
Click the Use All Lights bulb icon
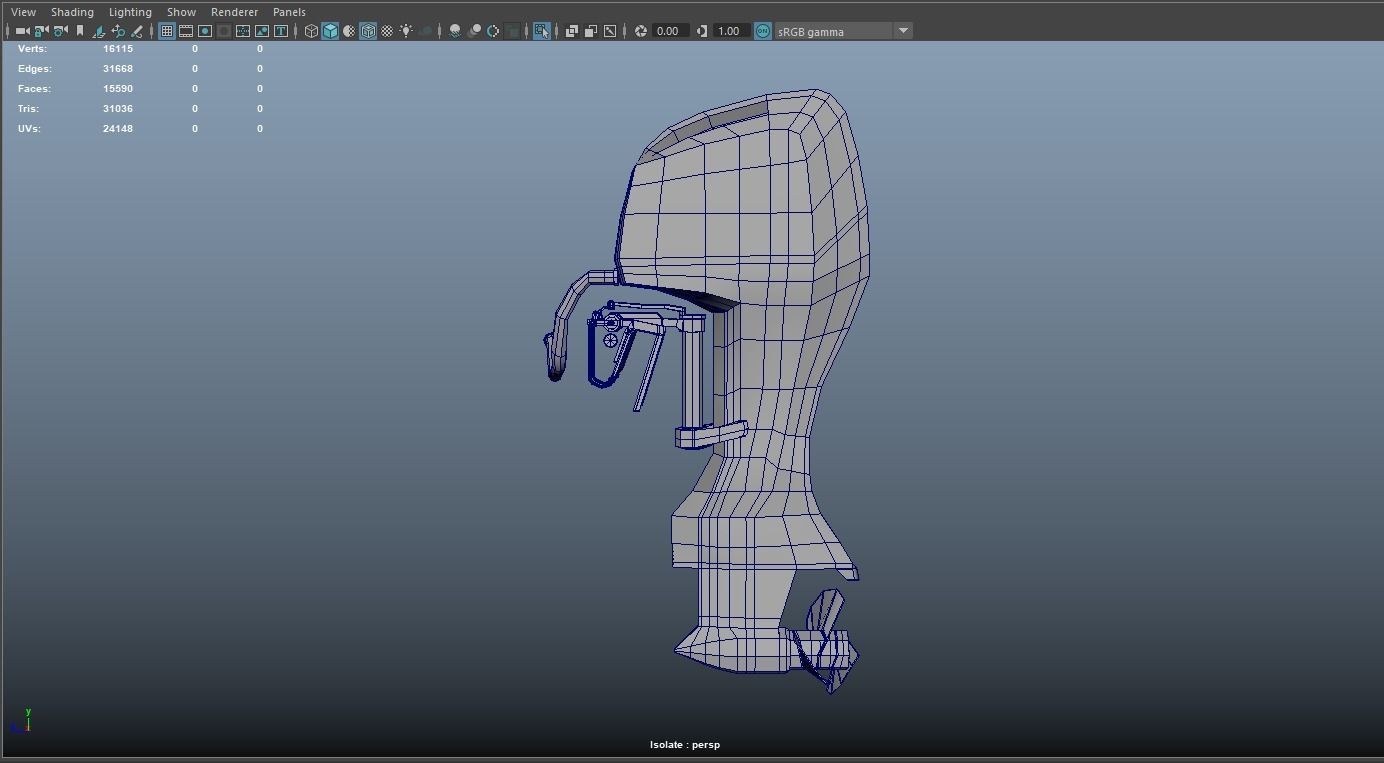(x=406, y=31)
